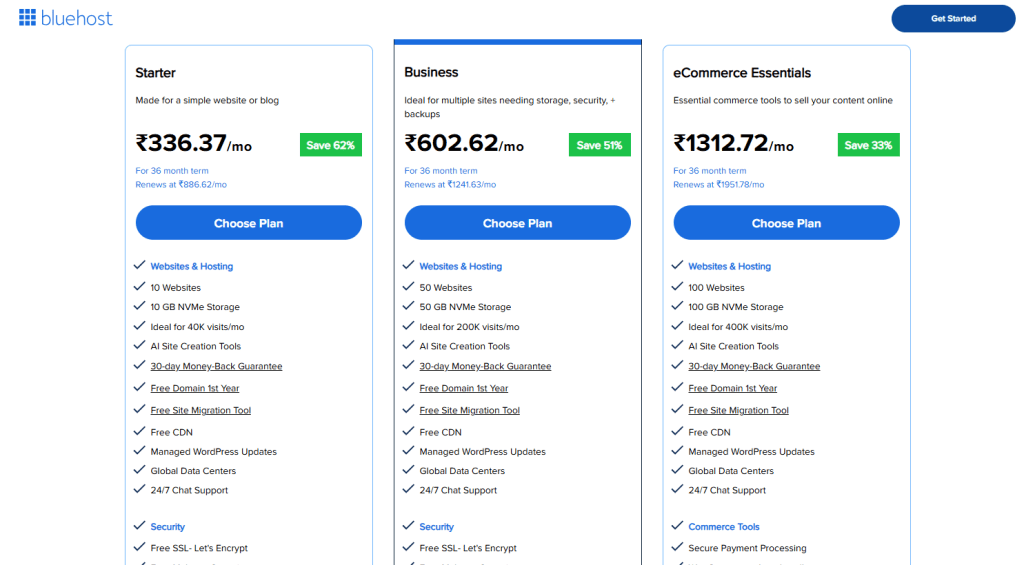This screenshot has height=565, width=1024.
Task: Click checkmark beside Starter Security heading
Action: pos(139,526)
